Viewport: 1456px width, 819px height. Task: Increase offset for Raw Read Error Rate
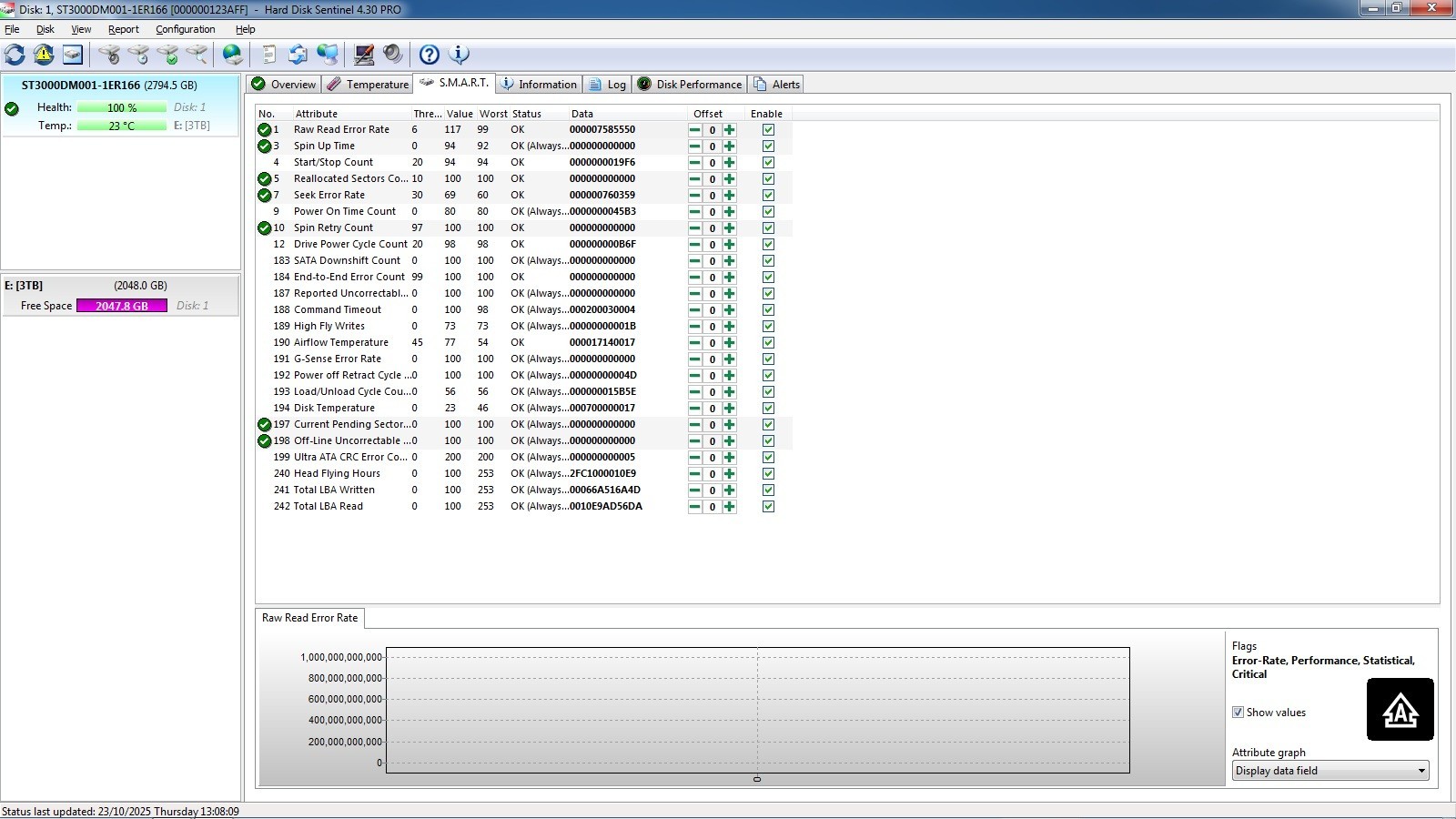point(729,130)
